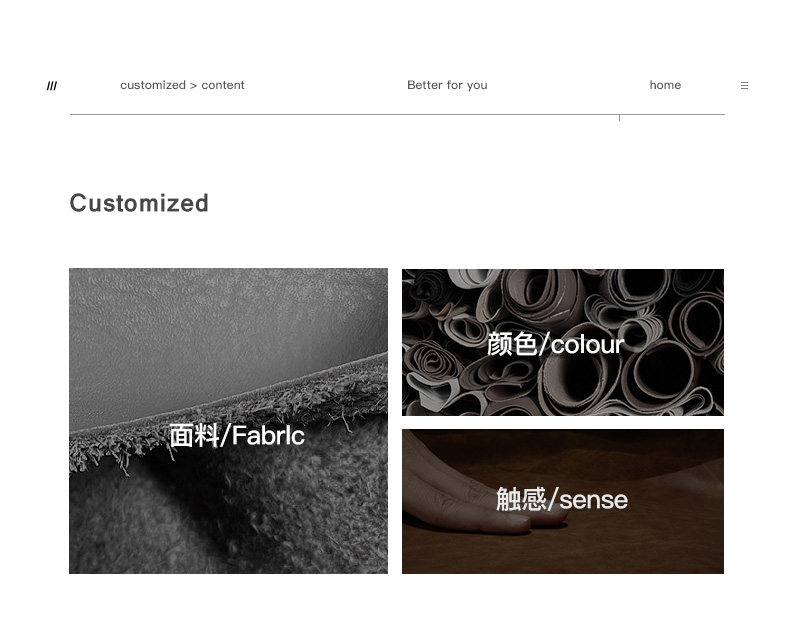Viewport: 790px width, 640px height.
Task: Click the triple-slash logo icon
Action: tap(52, 86)
